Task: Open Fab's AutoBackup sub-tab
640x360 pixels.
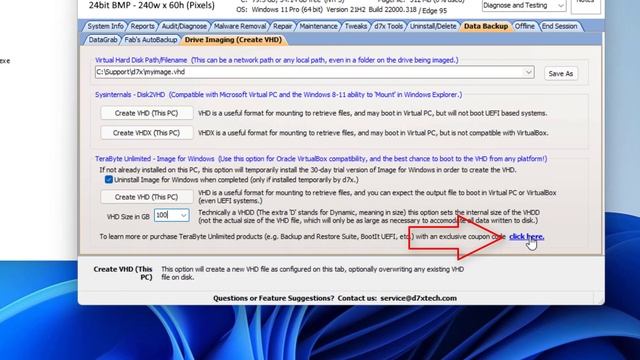Action: click(151, 40)
